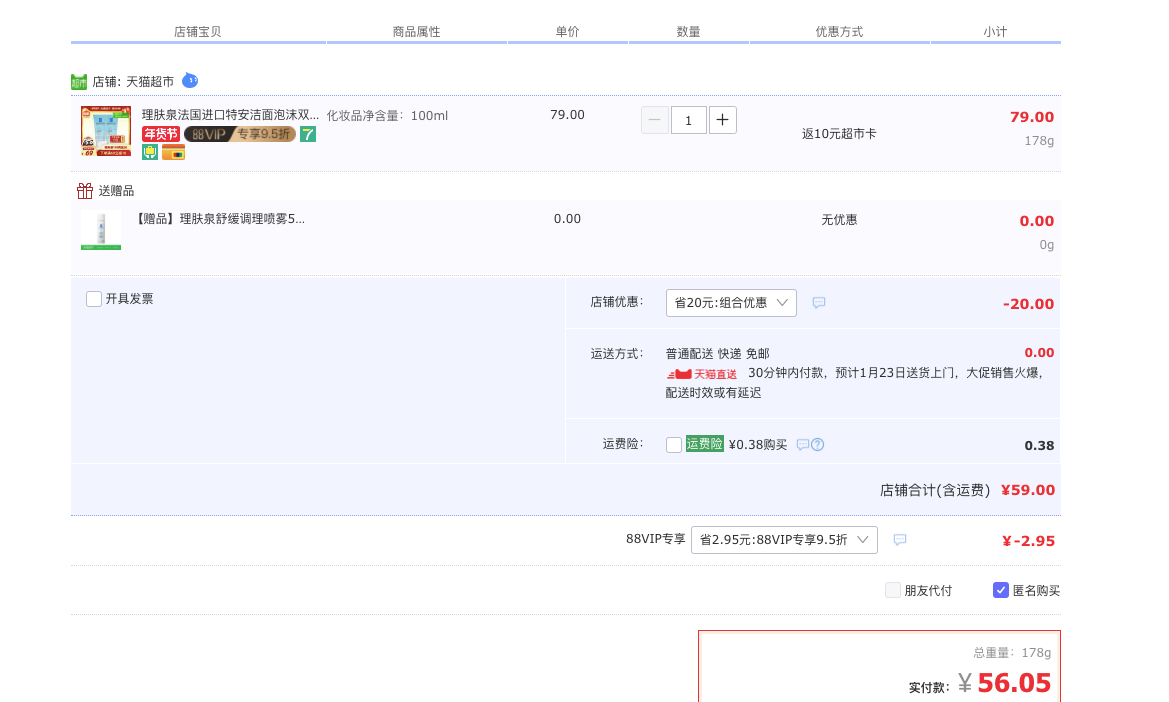1169x702 pixels.
Task: Click the quantity input field showing 1
Action: tap(689, 120)
